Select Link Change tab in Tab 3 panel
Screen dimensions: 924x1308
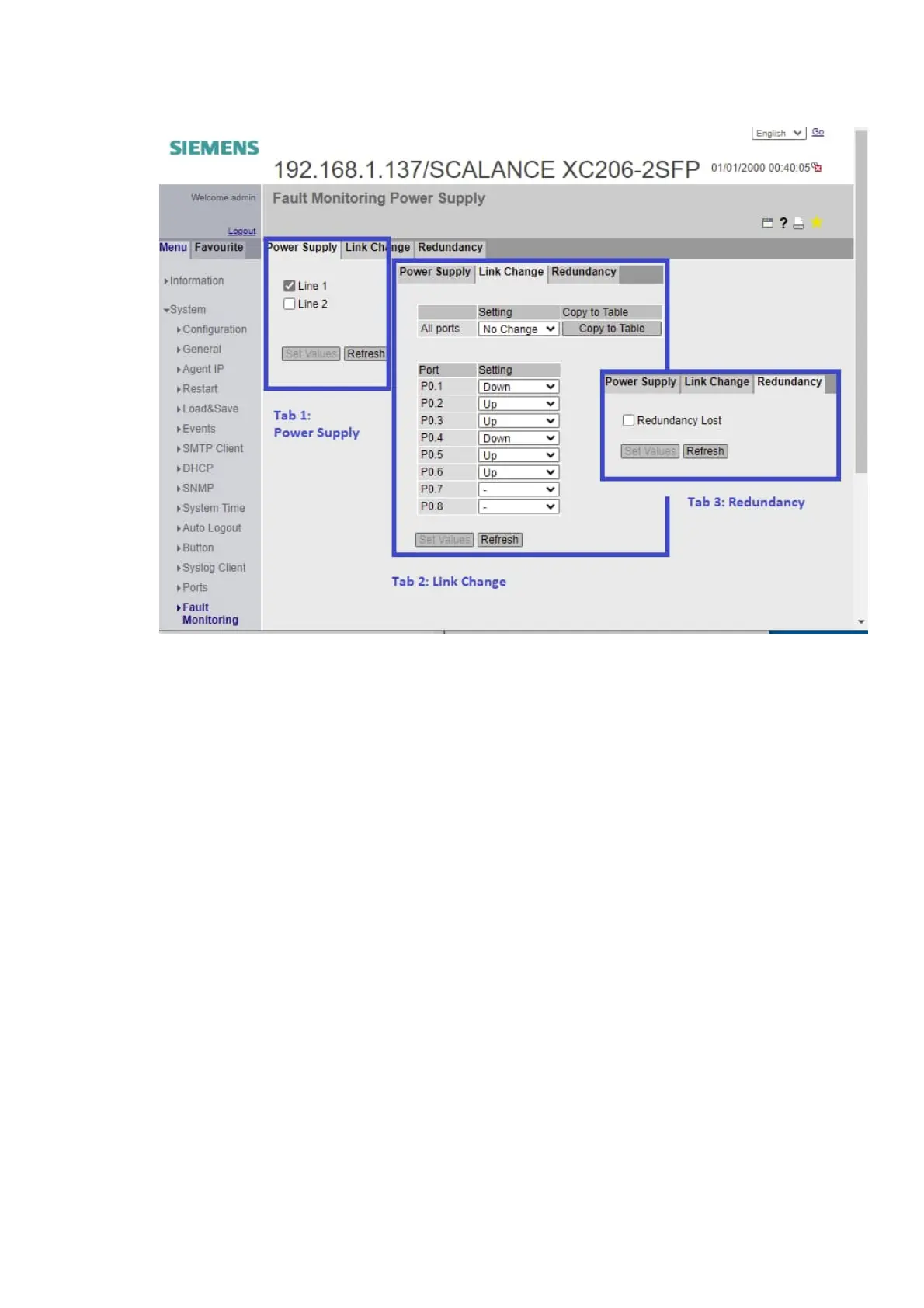tap(717, 382)
